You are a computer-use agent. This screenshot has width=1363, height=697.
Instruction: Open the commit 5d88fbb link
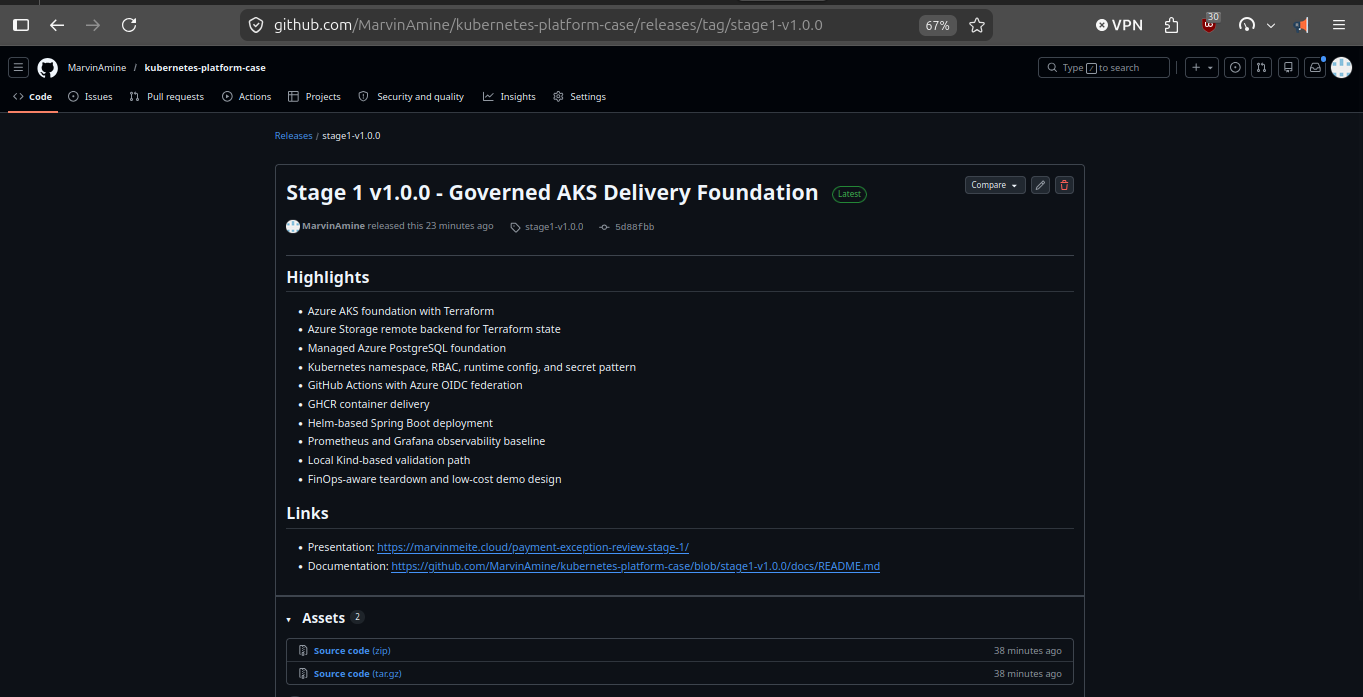click(x=627, y=227)
